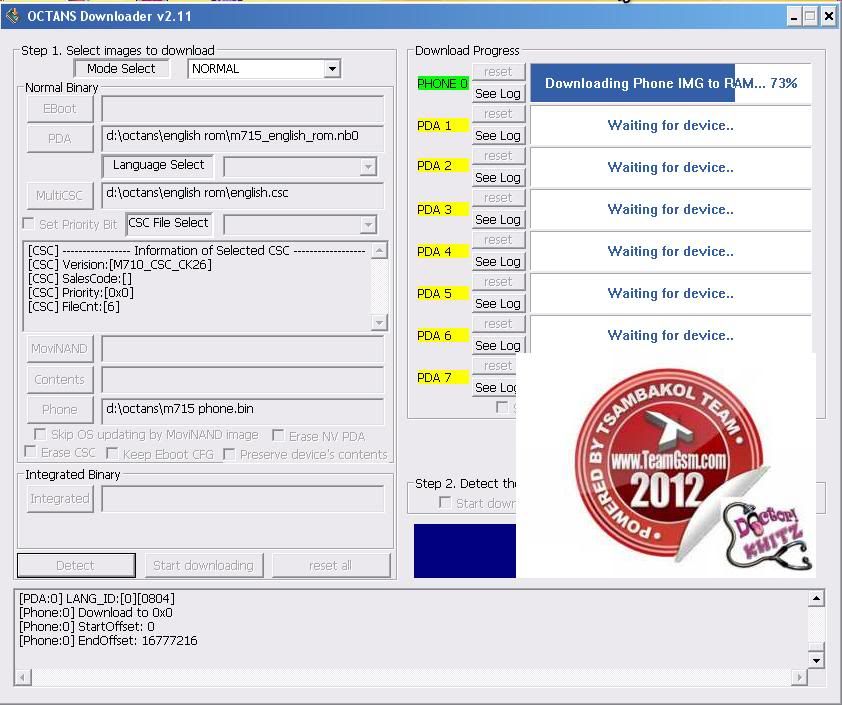
Task: Click CSC info list scroll up arrow
Action: pos(379,250)
